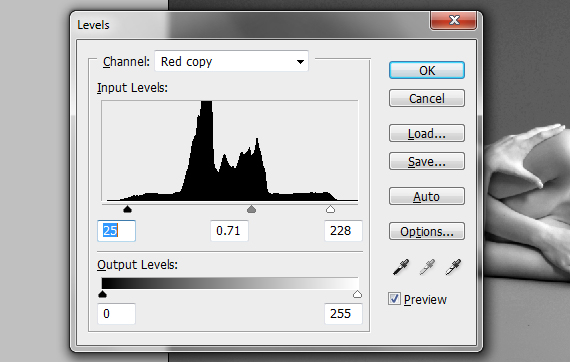Toggle the Preview checkbox
The height and width of the screenshot is (362, 570).
click(x=394, y=299)
